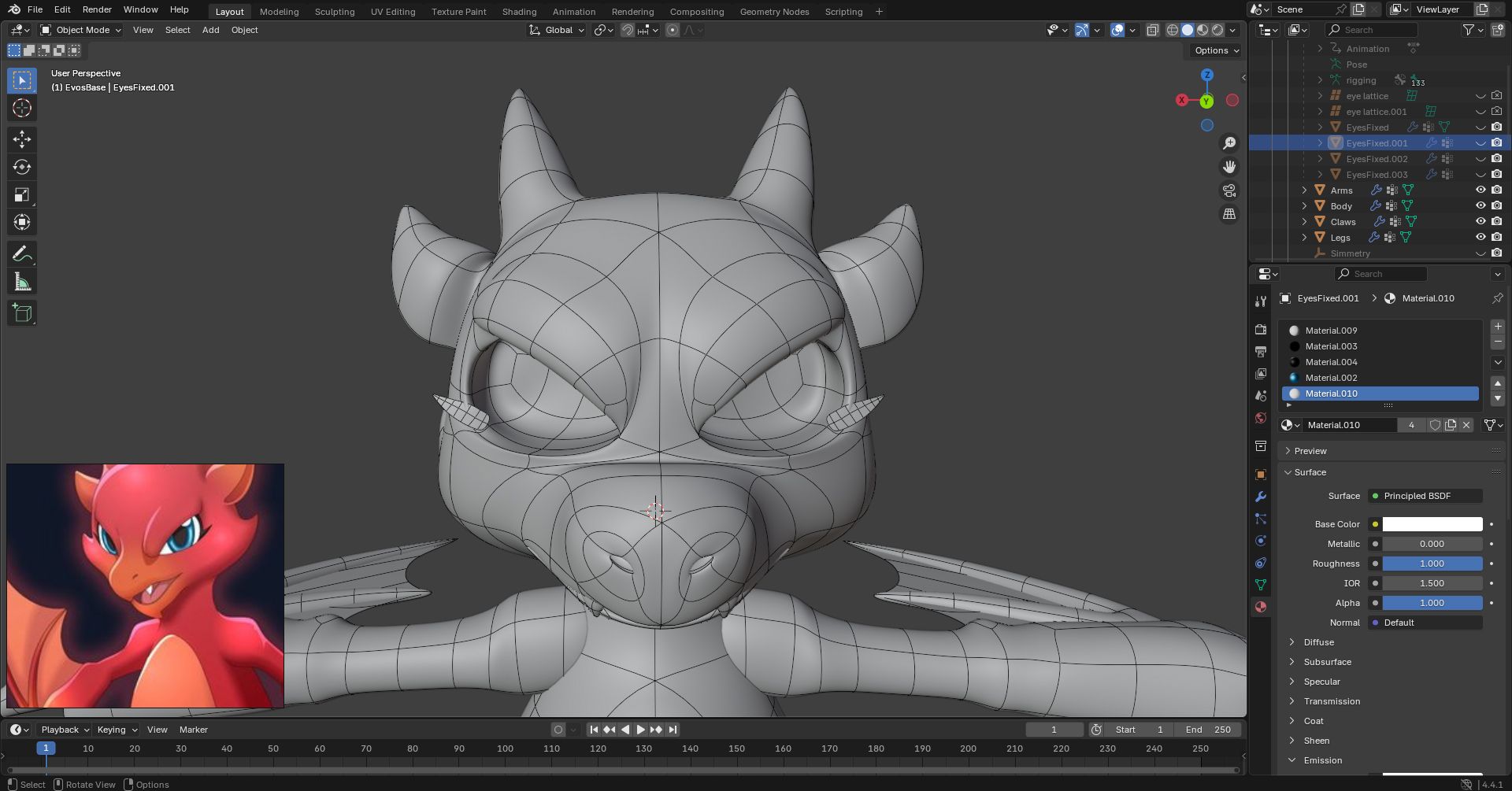Play the animation forward
Viewport: 1512px width, 791px height.
[640, 730]
